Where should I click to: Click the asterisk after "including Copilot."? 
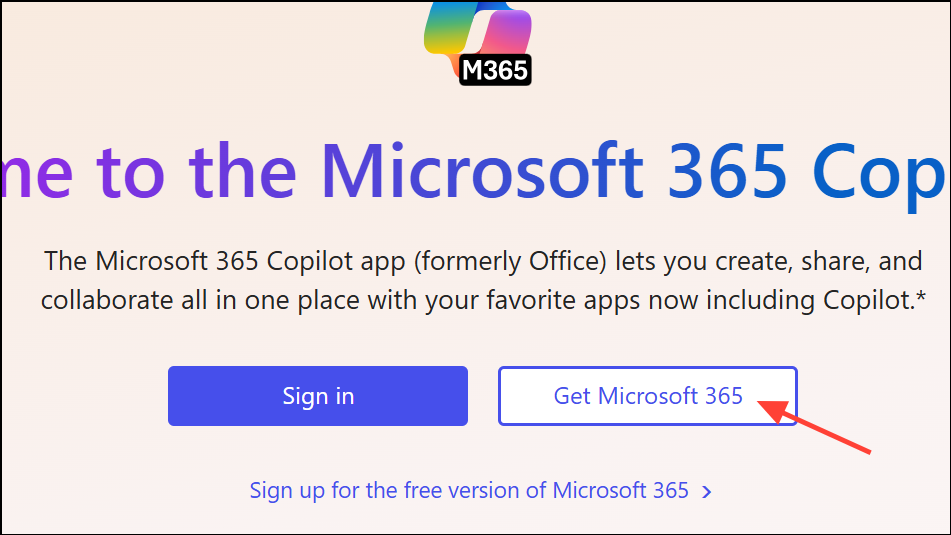pos(919,296)
